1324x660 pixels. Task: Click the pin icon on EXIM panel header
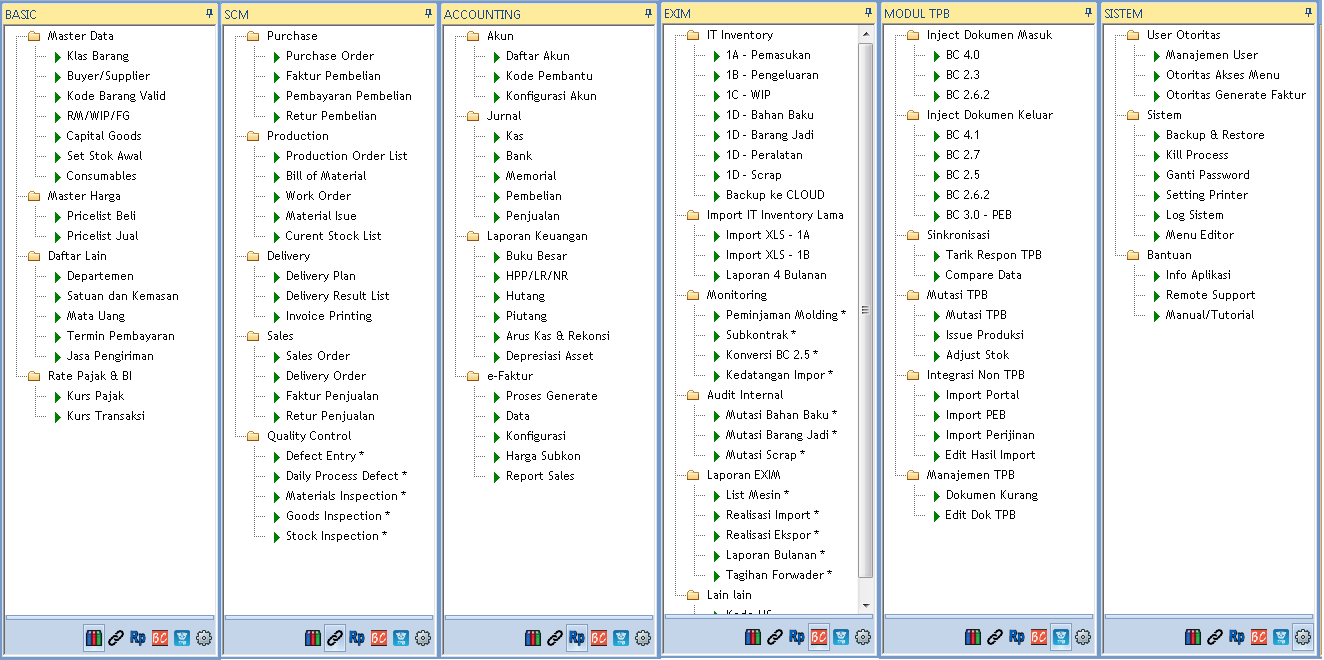pos(868,12)
